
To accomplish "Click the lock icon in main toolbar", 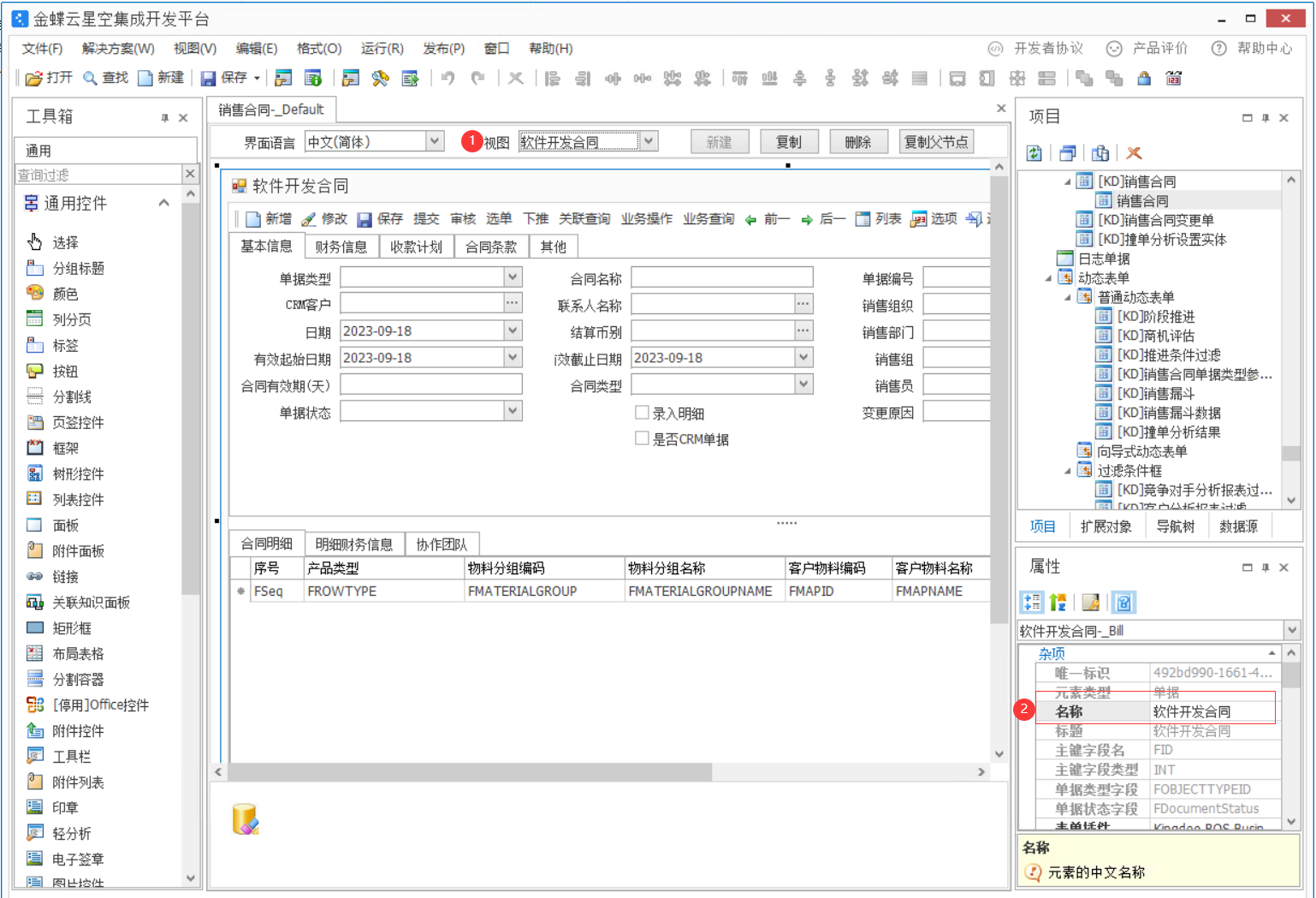I will (1144, 78).
